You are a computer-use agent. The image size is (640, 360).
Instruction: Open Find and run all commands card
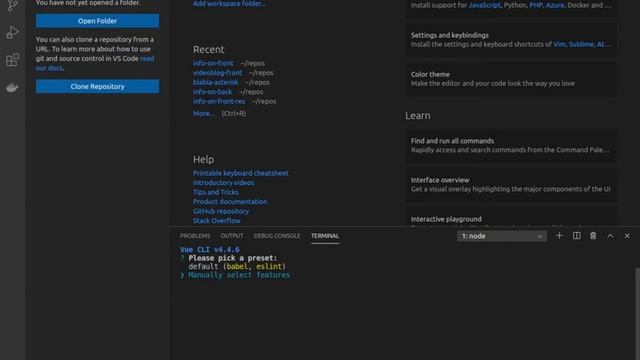[x=511, y=145]
